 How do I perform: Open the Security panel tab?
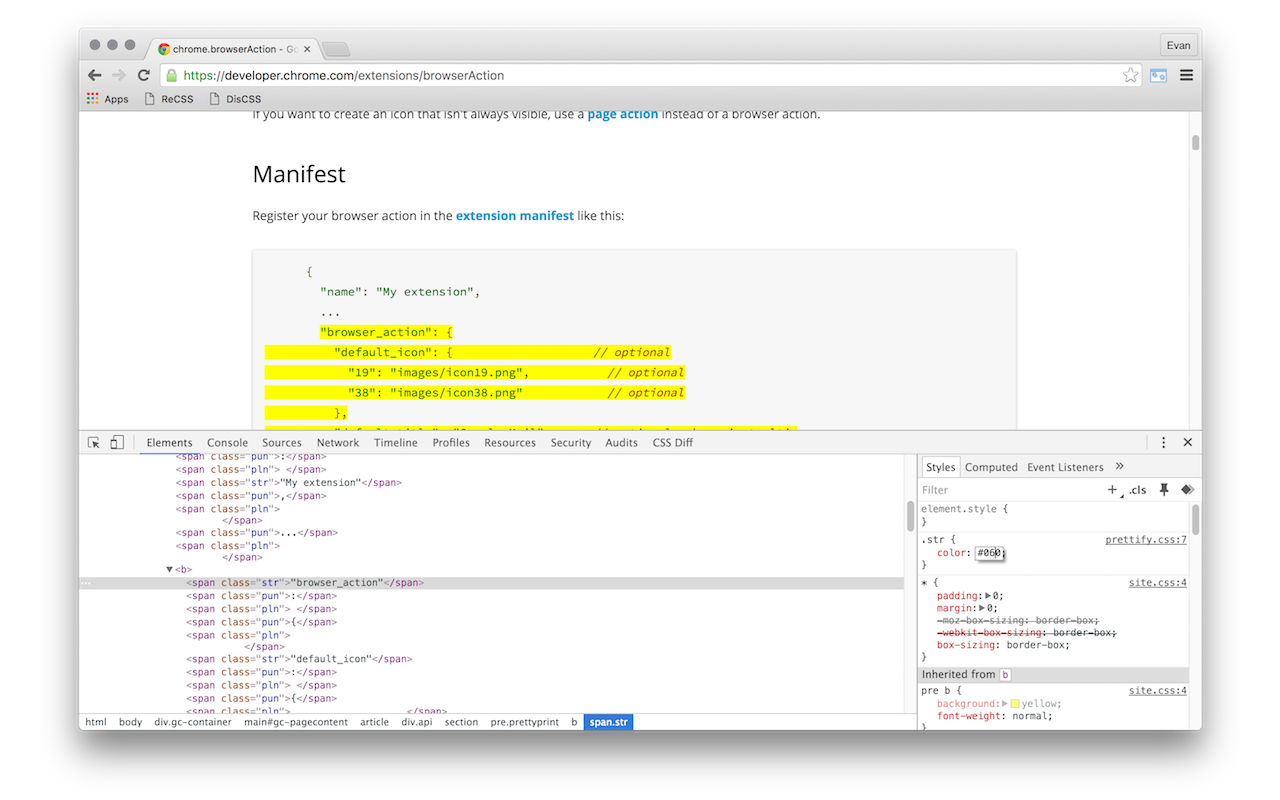pyautogui.click(x=571, y=442)
